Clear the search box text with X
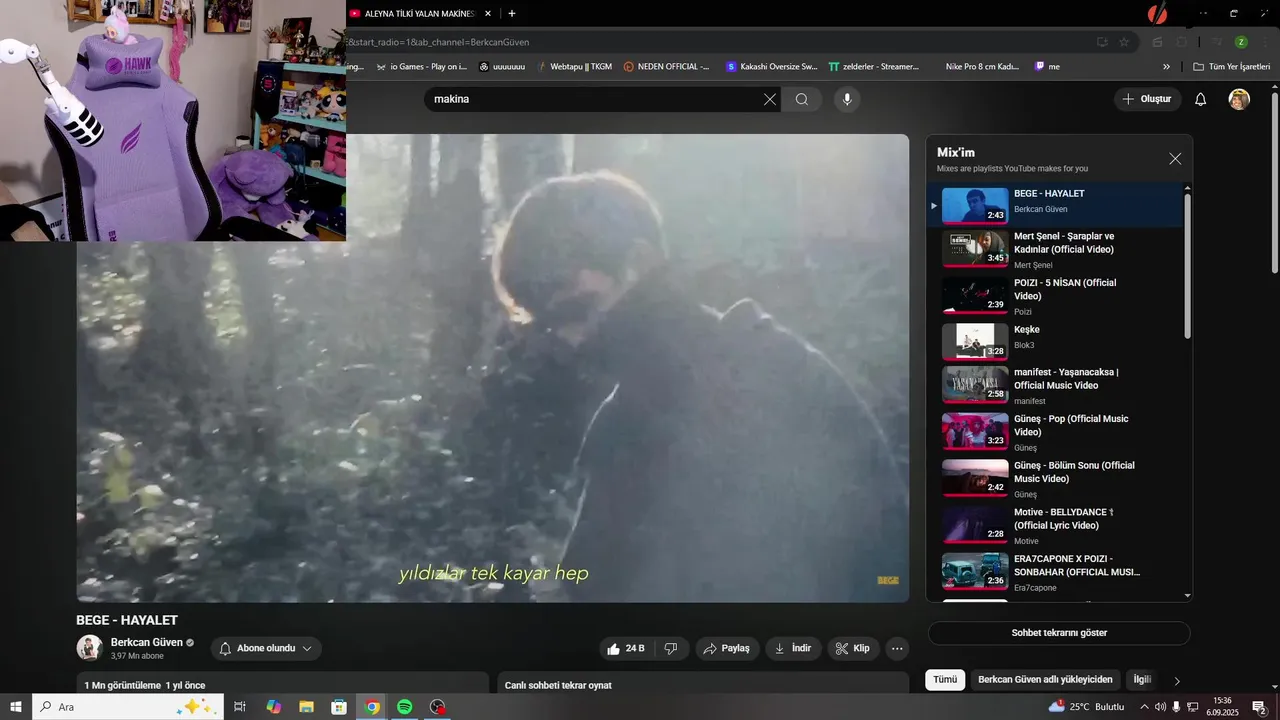The height and width of the screenshot is (720, 1280). pos(769,99)
